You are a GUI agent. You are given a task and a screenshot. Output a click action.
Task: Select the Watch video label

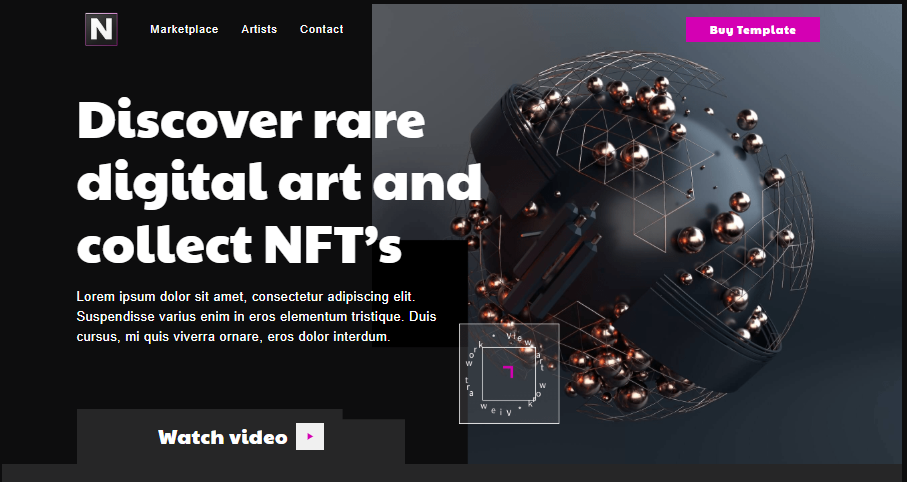coord(222,437)
